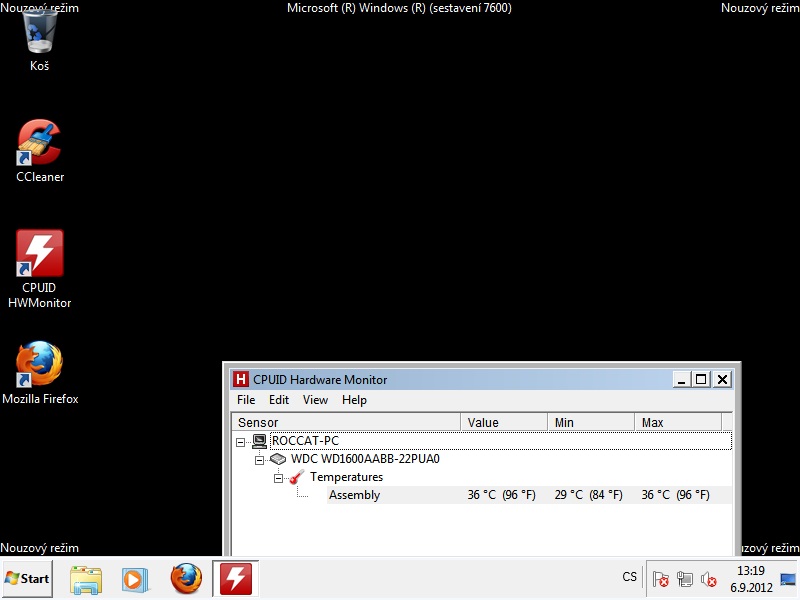
Task: Select the ROCCAT-PC computer icon
Action: coord(259,441)
